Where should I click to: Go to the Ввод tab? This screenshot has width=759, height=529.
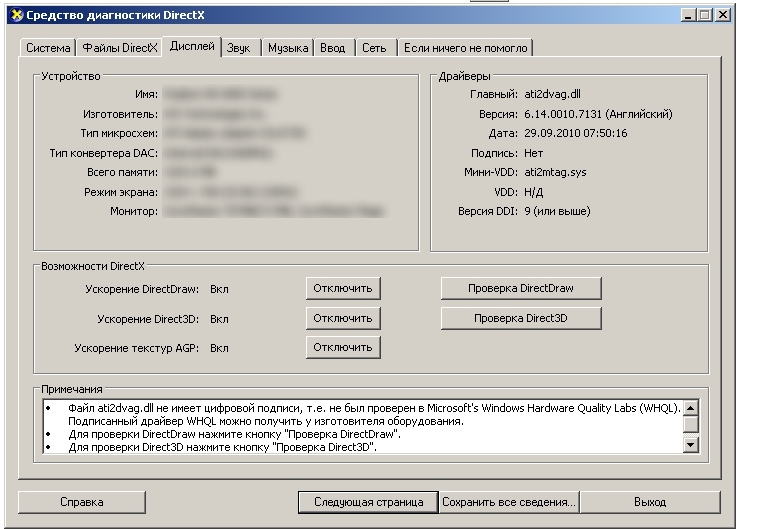(x=333, y=48)
